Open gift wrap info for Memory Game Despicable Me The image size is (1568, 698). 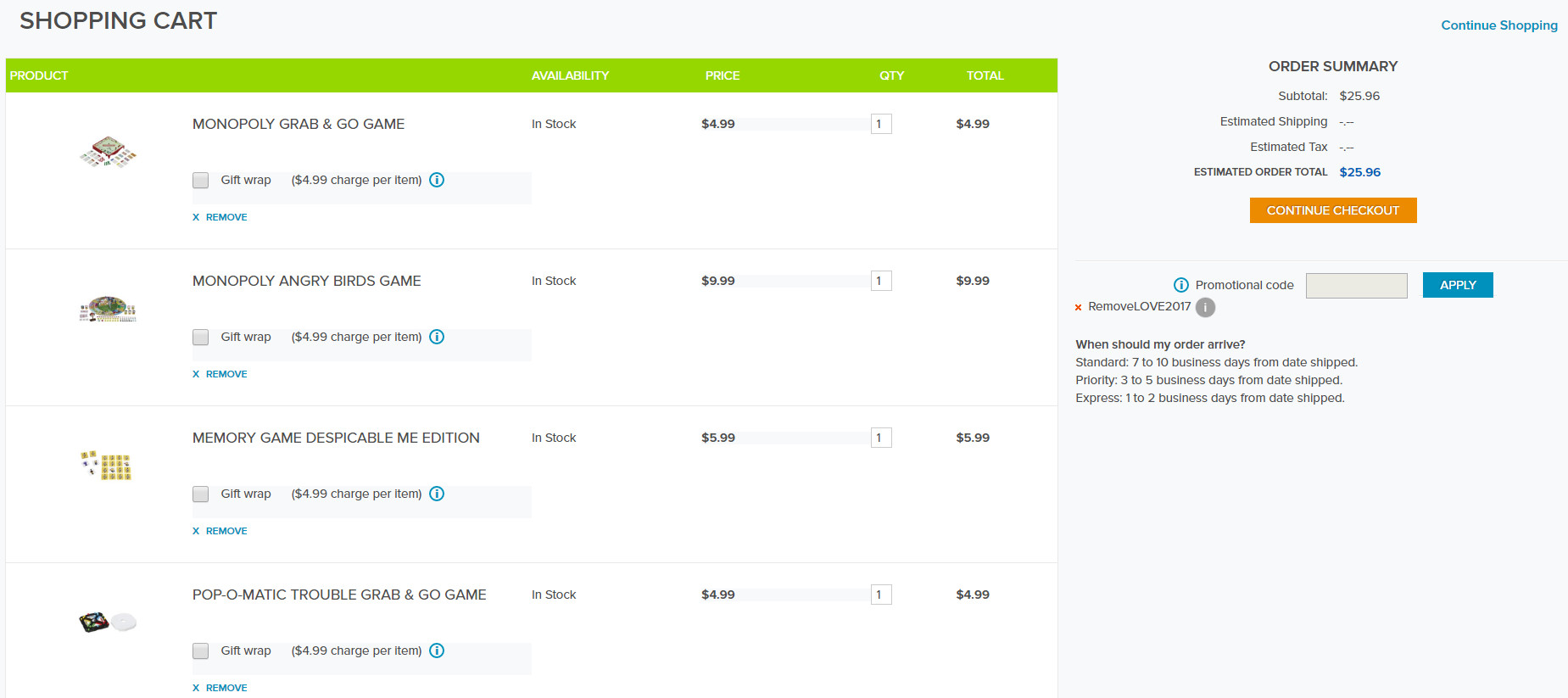tap(437, 494)
